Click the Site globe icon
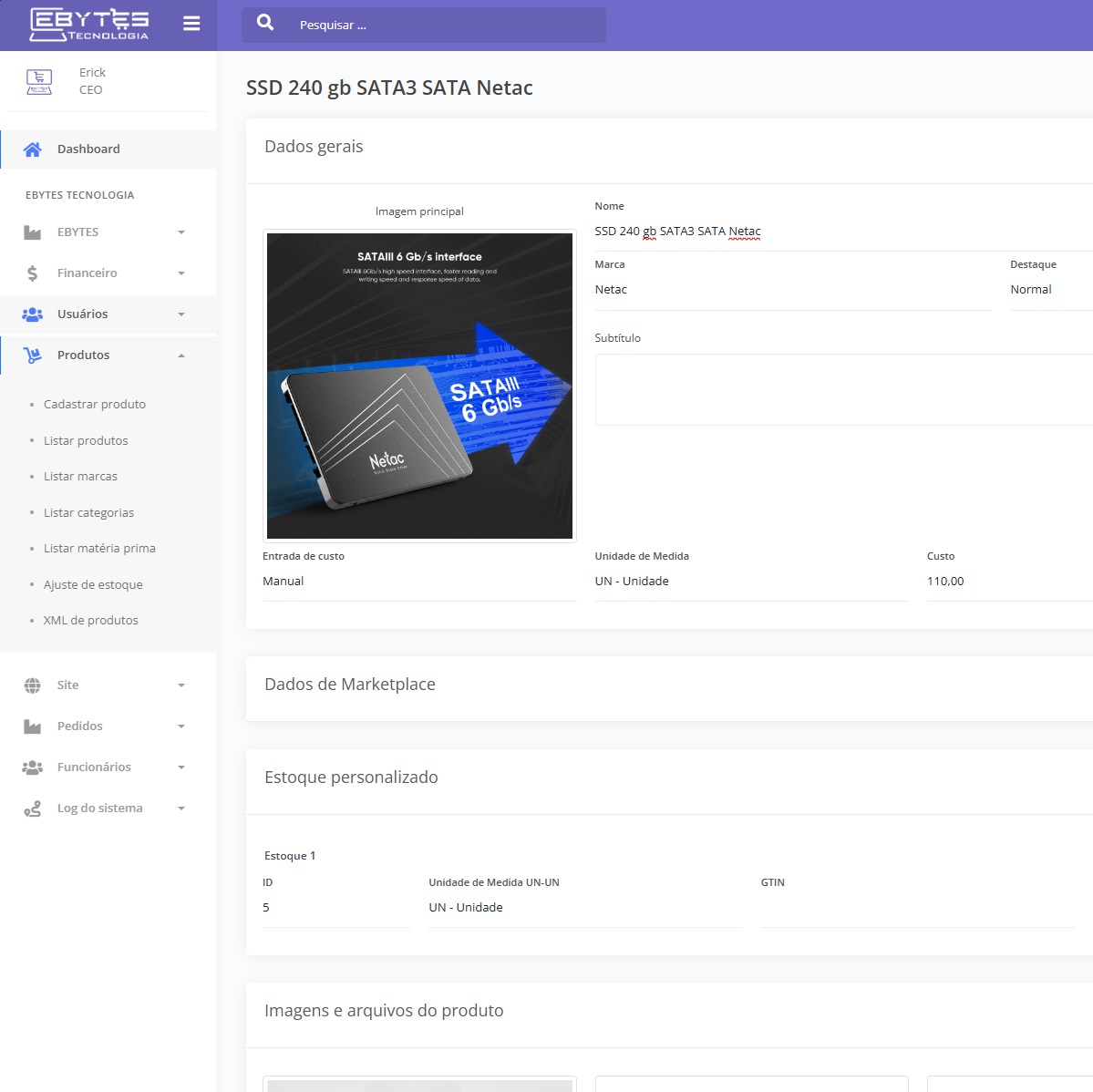Screen dimensions: 1093x1092 (32, 685)
